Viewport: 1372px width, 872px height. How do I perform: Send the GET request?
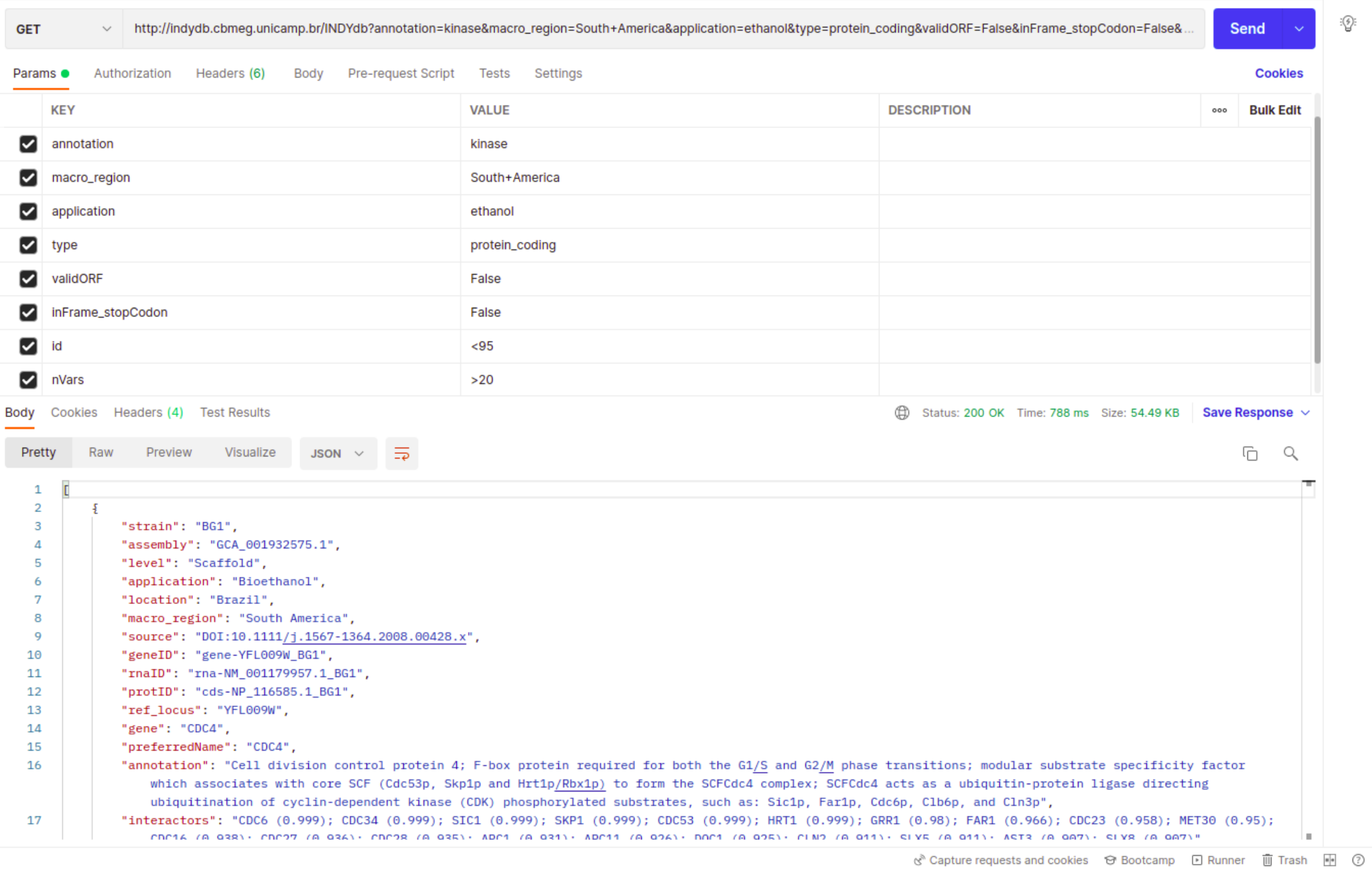1247,29
